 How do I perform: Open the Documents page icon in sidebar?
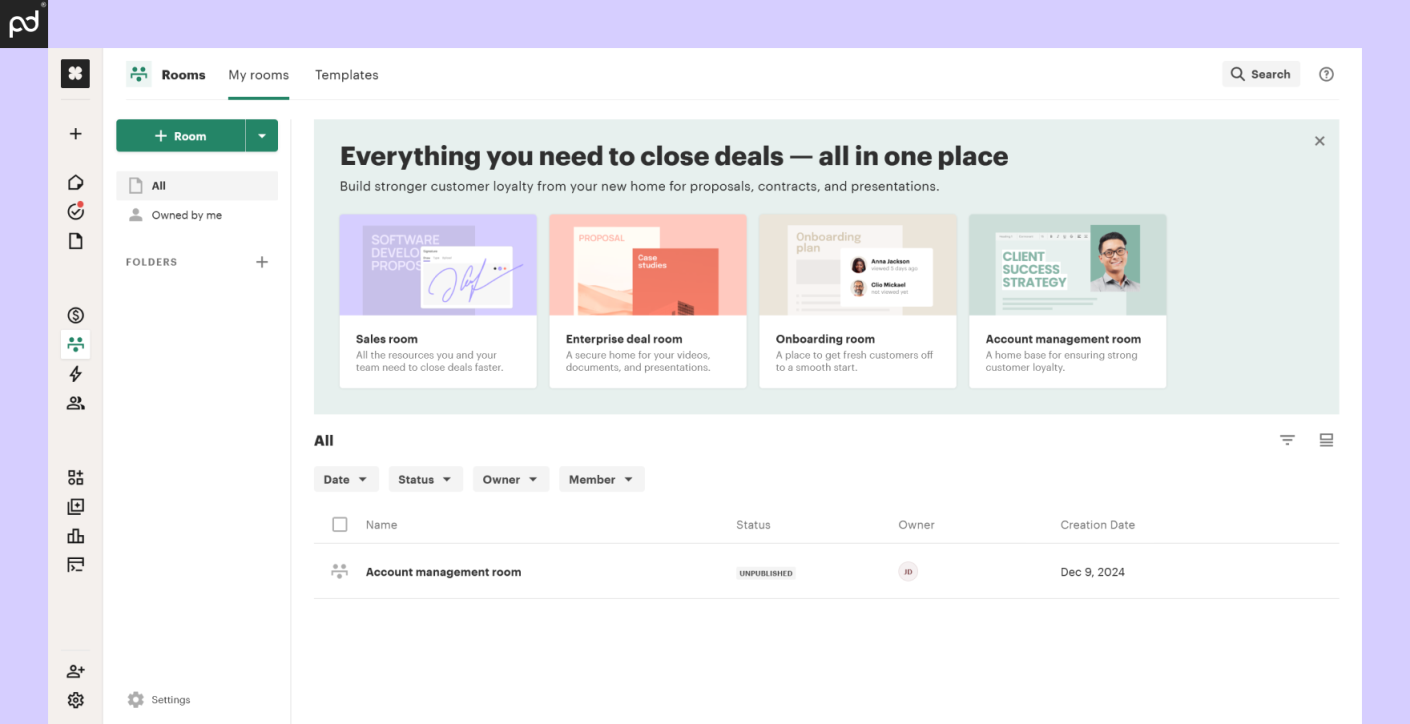(x=75, y=241)
